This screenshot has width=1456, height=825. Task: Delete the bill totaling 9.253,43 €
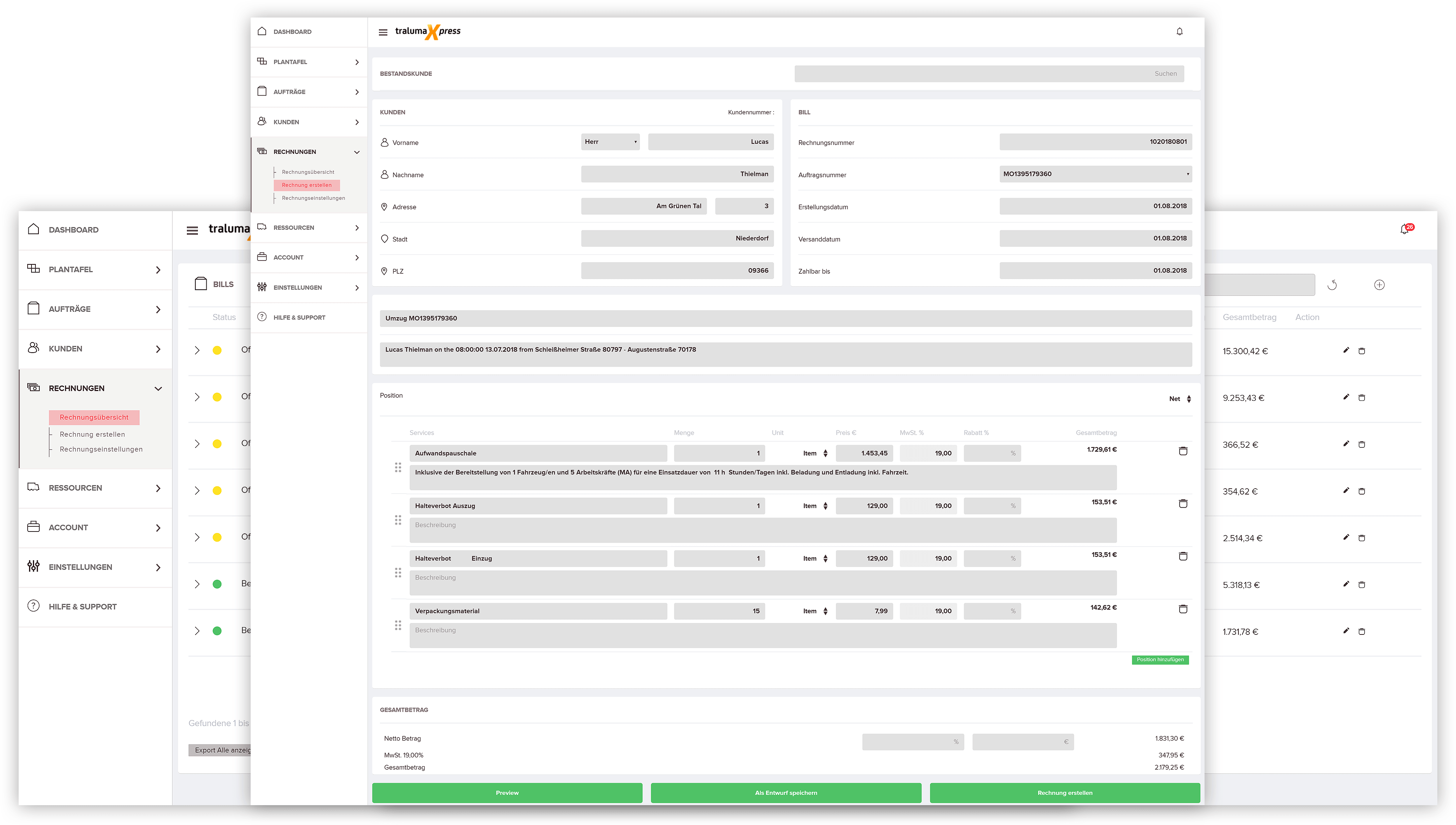[1362, 398]
